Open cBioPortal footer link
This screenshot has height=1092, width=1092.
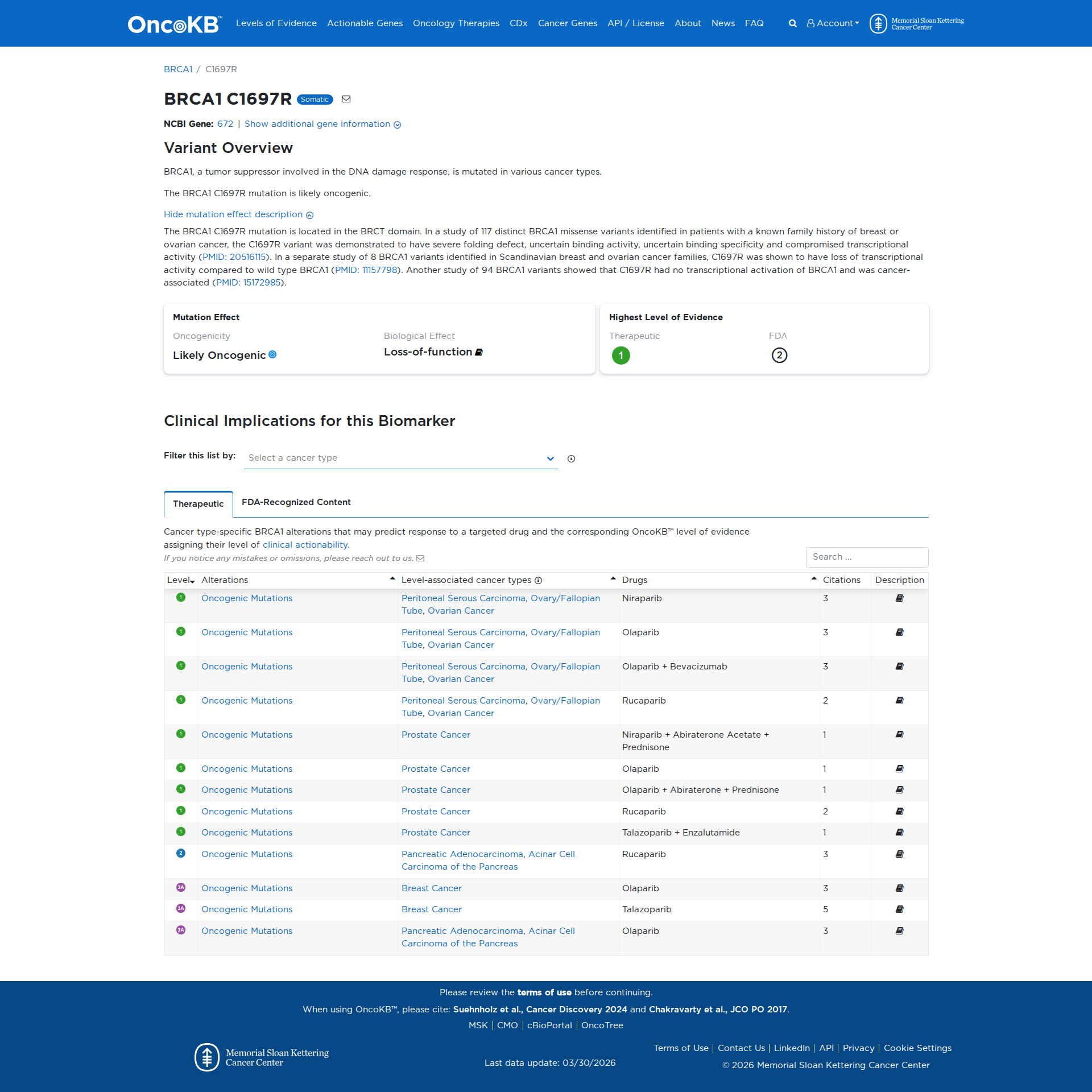point(549,1025)
